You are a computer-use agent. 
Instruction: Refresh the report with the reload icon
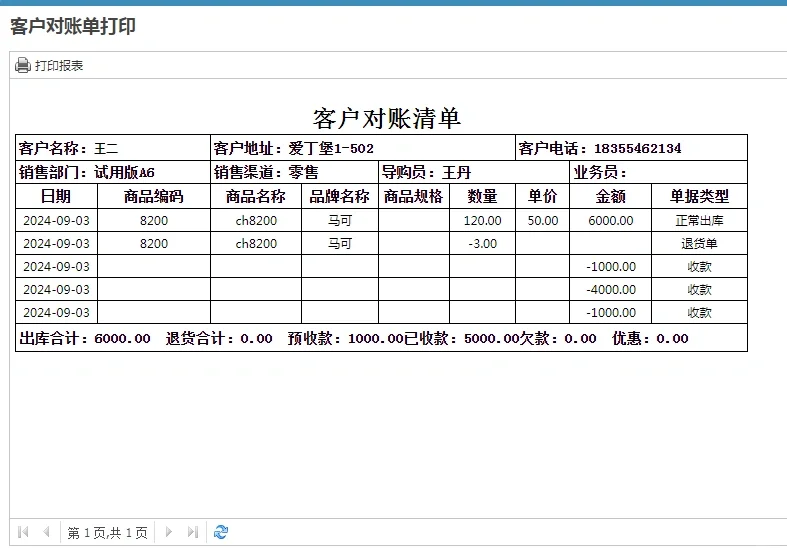pos(221,532)
